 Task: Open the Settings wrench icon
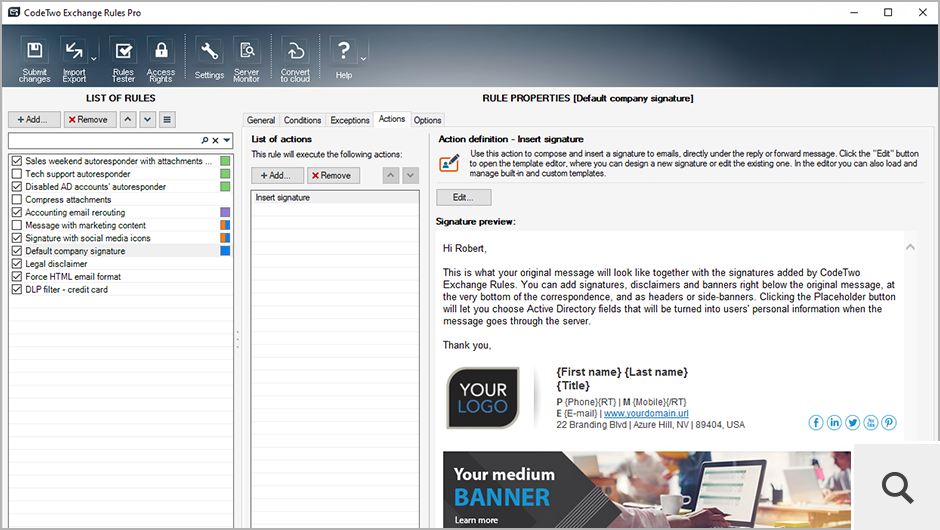(x=209, y=59)
